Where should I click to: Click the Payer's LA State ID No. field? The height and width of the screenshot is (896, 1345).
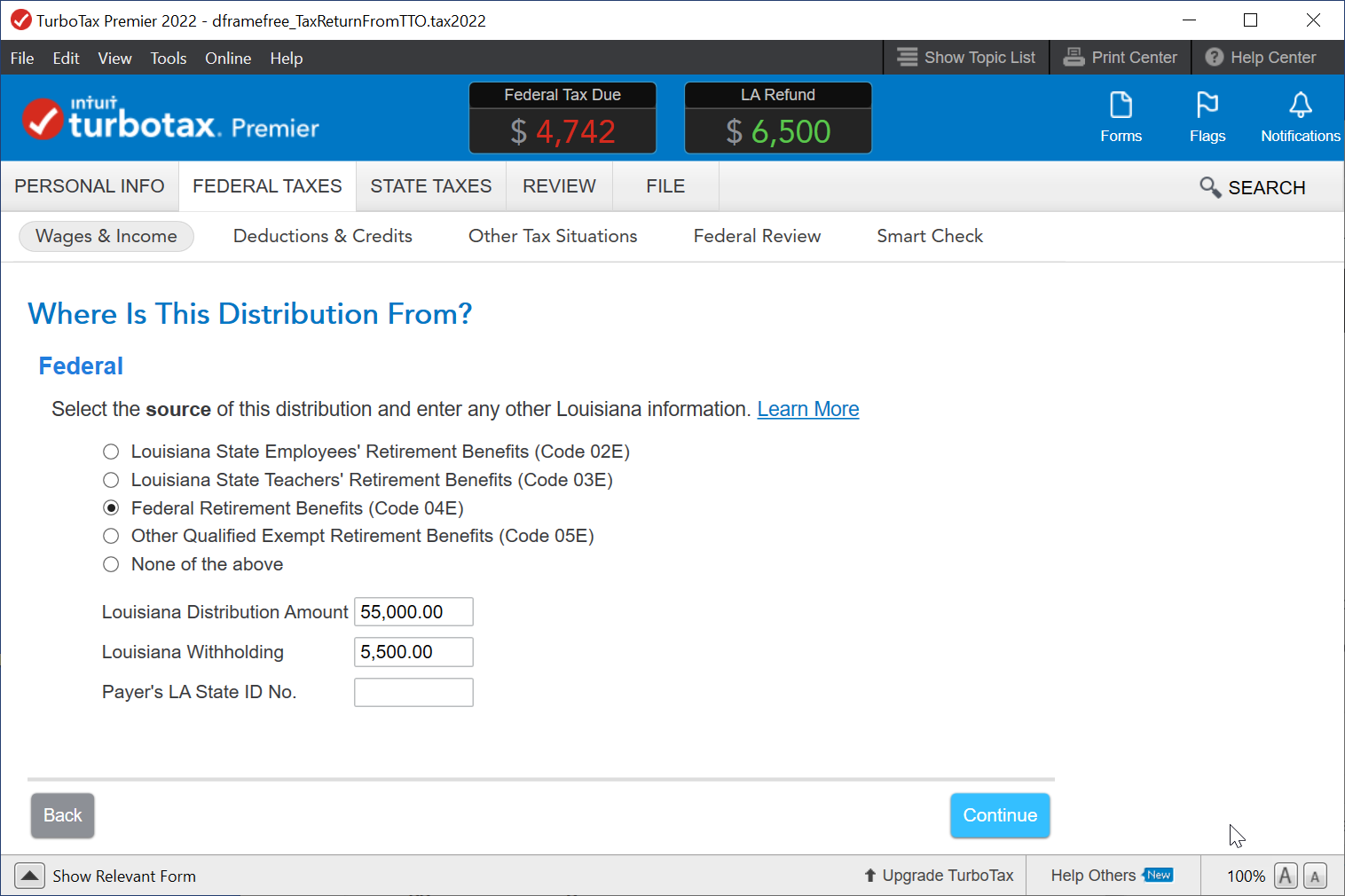(413, 692)
